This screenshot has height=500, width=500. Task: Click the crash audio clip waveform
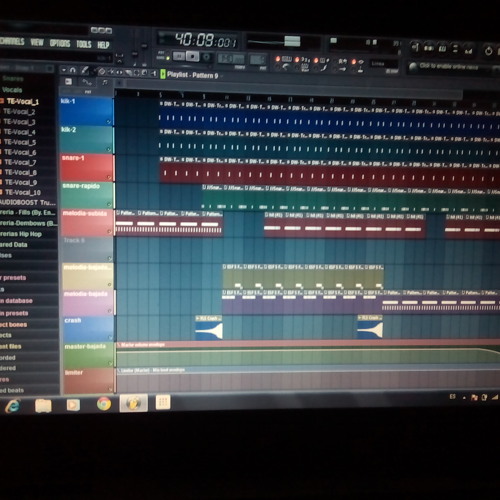[x=209, y=330]
